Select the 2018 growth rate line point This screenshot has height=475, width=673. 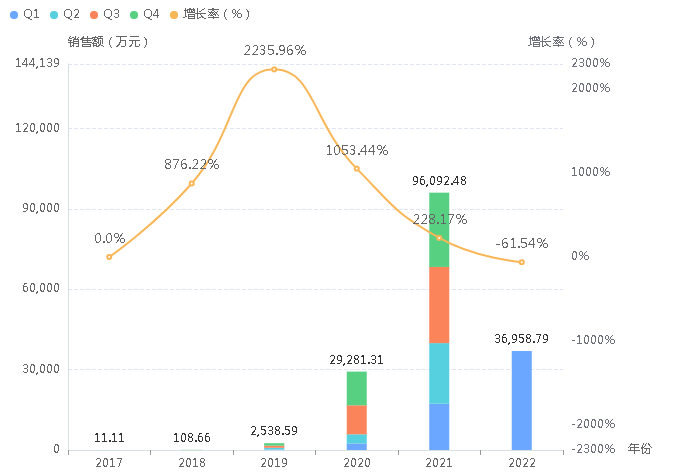[191, 183]
